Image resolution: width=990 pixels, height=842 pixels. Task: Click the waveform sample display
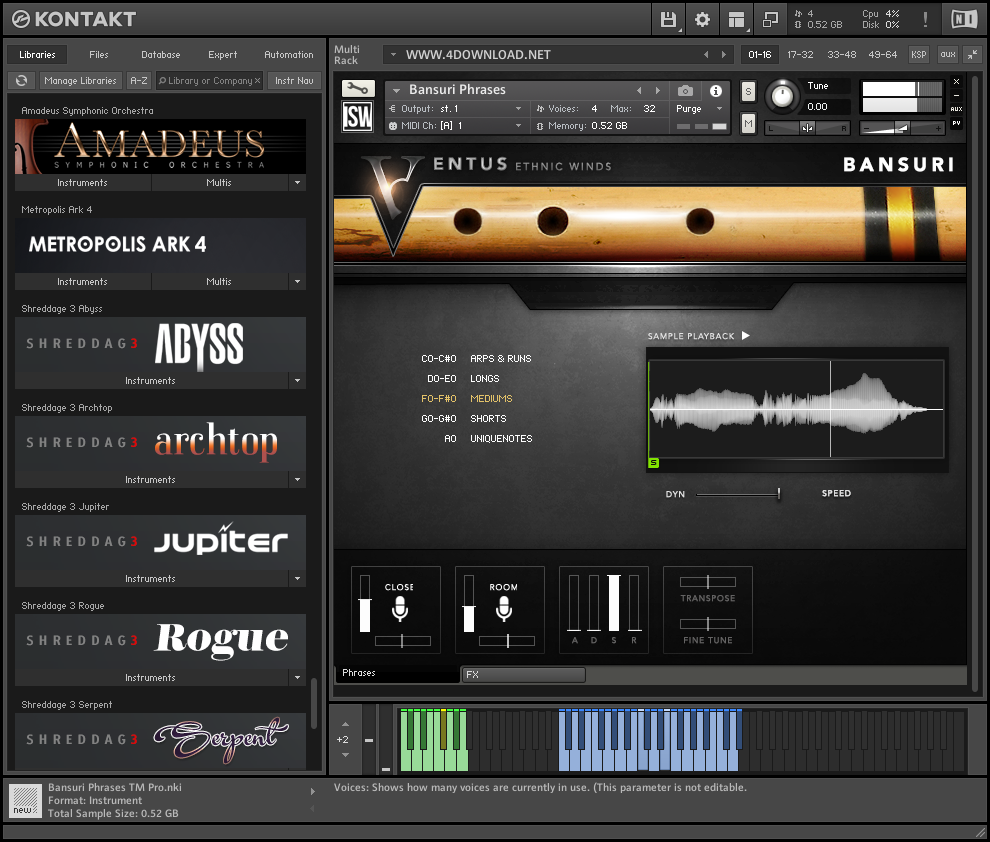point(796,409)
